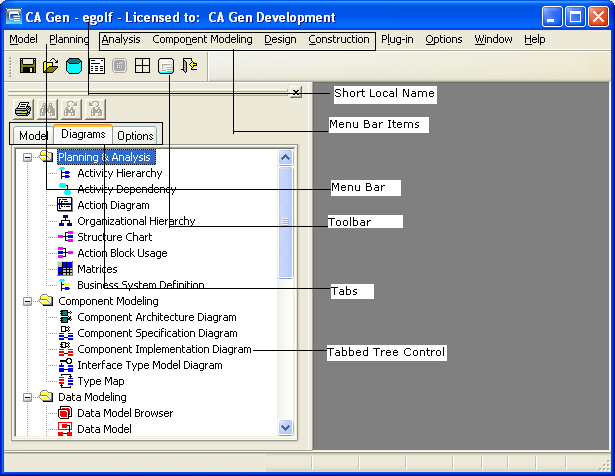Image resolution: width=615 pixels, height=476 pixels.
Task: Click the Activity Hierarchy icon
Action: (65, 173)
